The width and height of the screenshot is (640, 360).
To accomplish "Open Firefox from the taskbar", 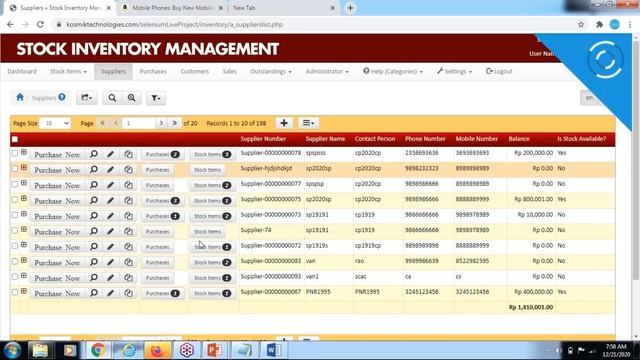I will (x=157, y=350).
